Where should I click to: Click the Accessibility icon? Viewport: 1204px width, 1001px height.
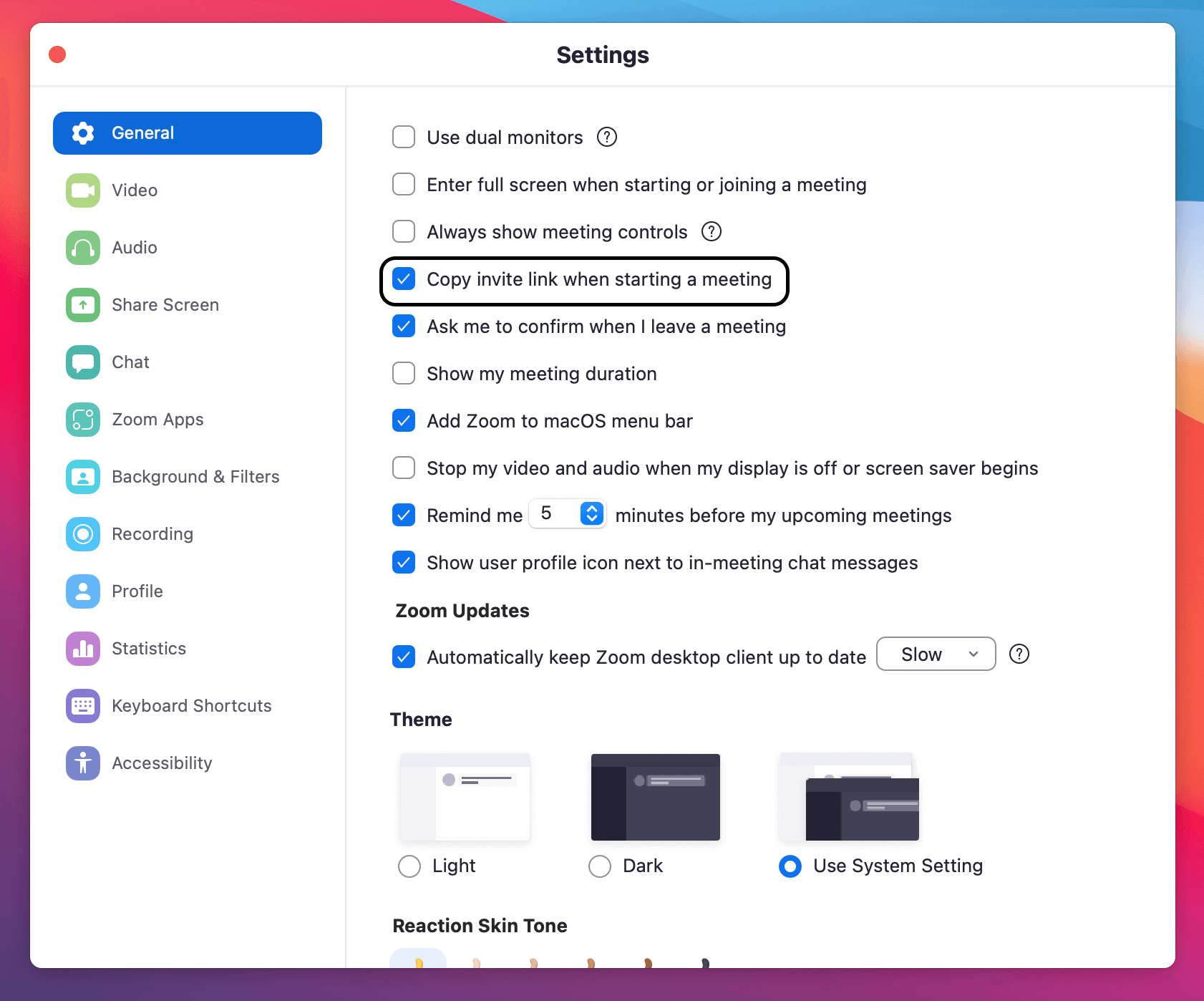coord(83,763)
